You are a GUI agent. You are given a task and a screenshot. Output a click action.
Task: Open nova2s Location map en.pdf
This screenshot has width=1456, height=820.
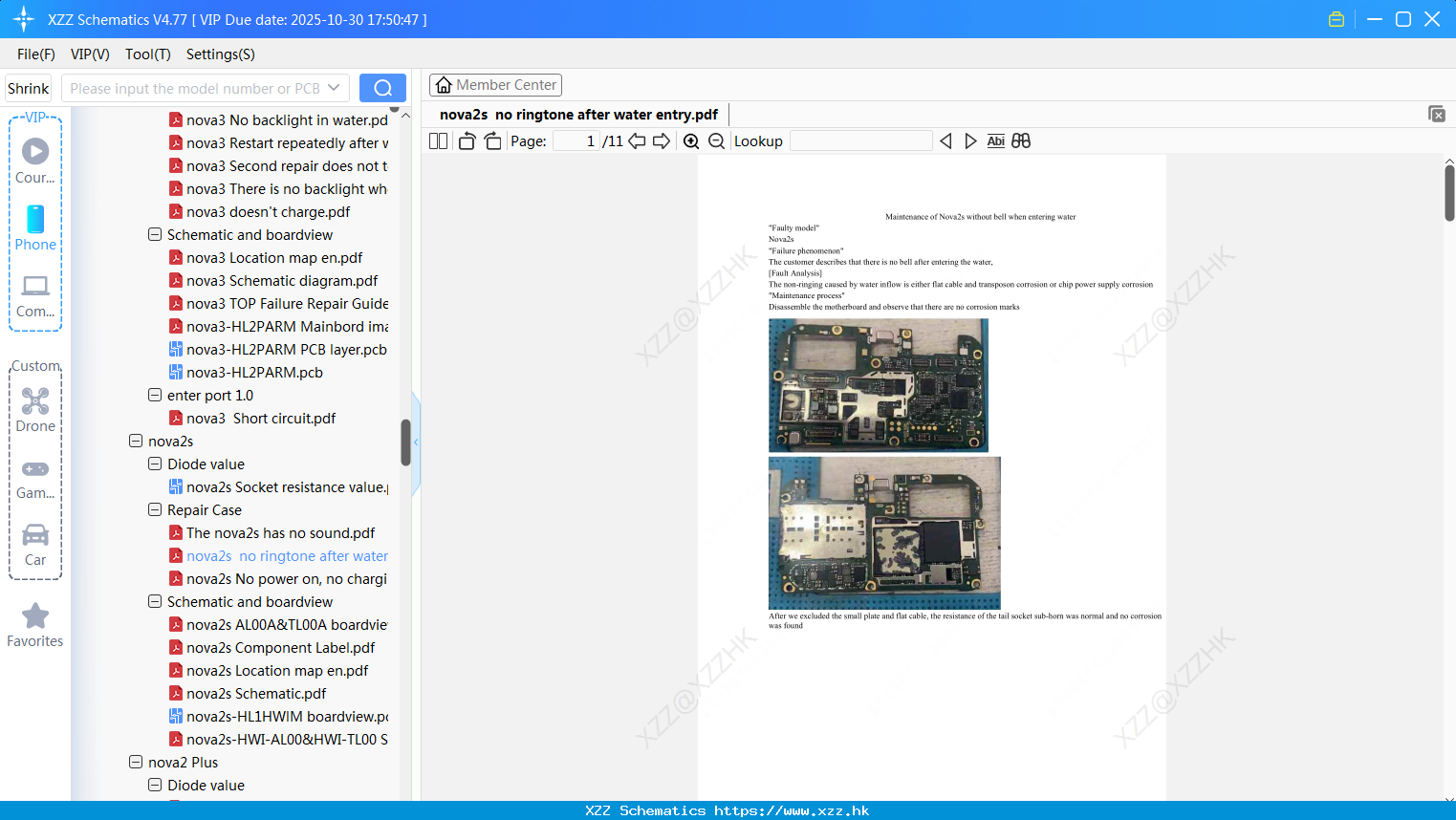tap(277, 670)
